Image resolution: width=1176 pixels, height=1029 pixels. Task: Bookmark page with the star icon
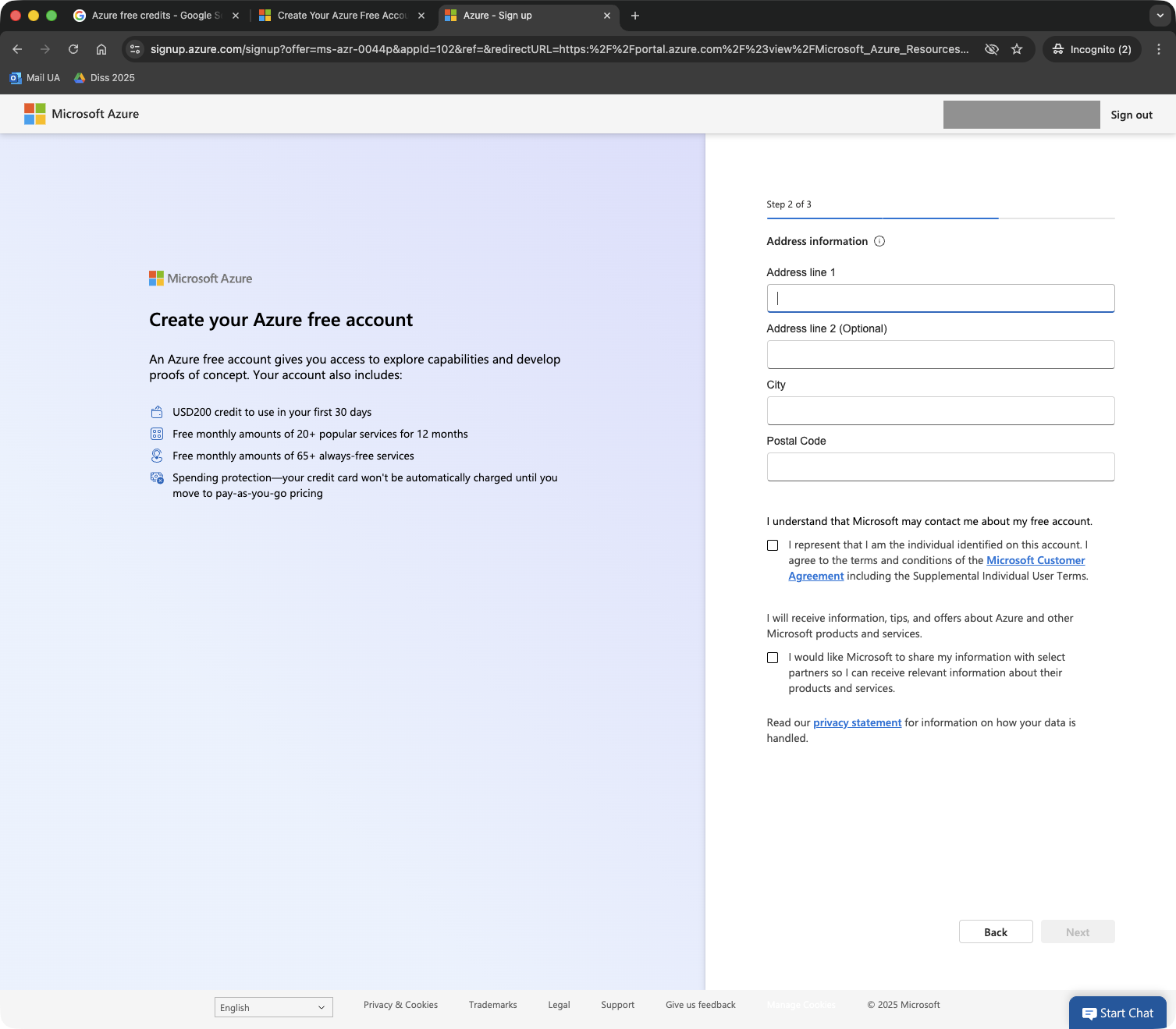(1017, 49)
